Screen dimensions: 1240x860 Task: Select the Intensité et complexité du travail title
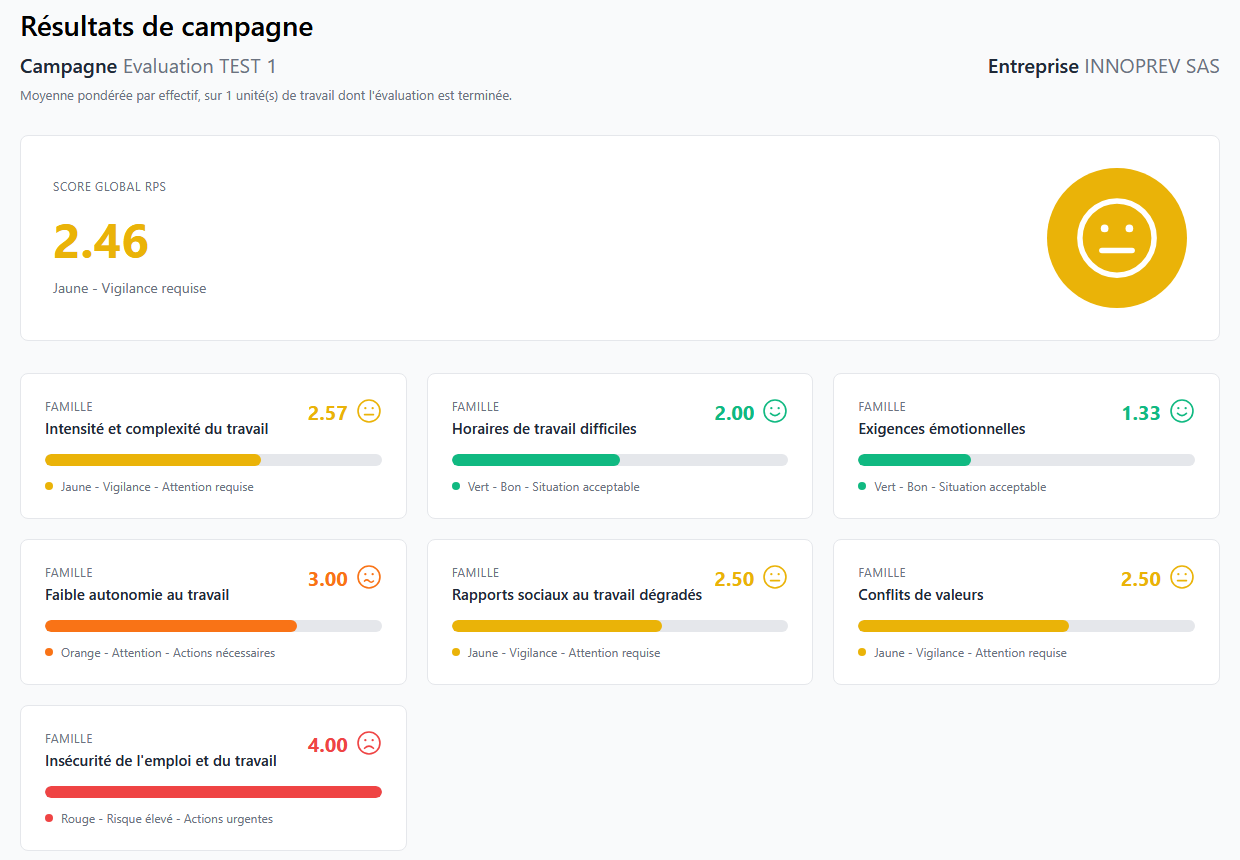(157, 429)
